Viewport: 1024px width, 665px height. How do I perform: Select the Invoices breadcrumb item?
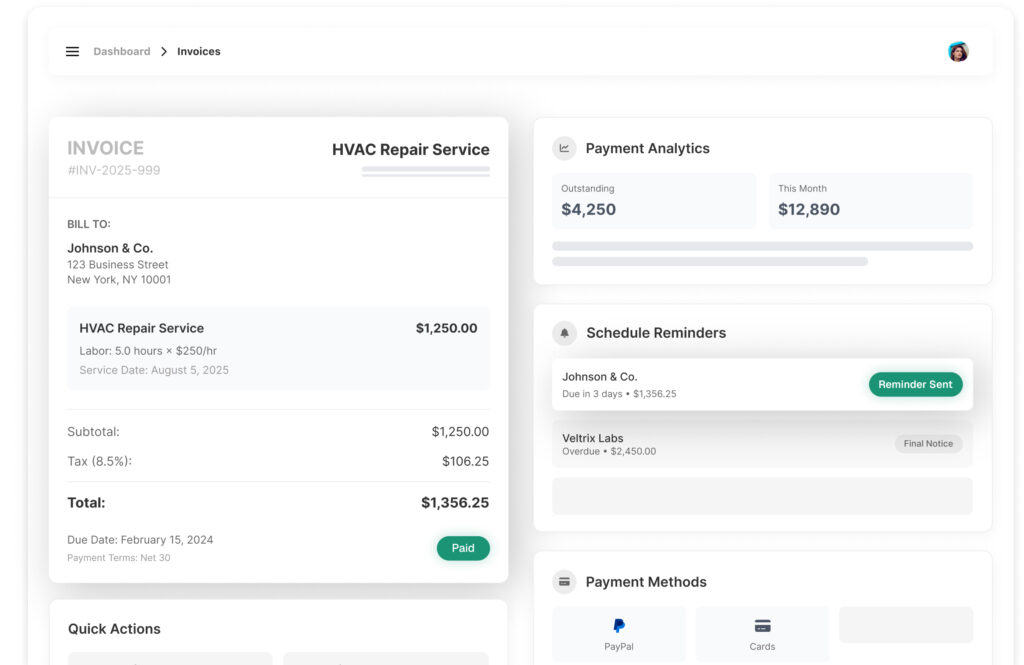click(x=199, y=52)
